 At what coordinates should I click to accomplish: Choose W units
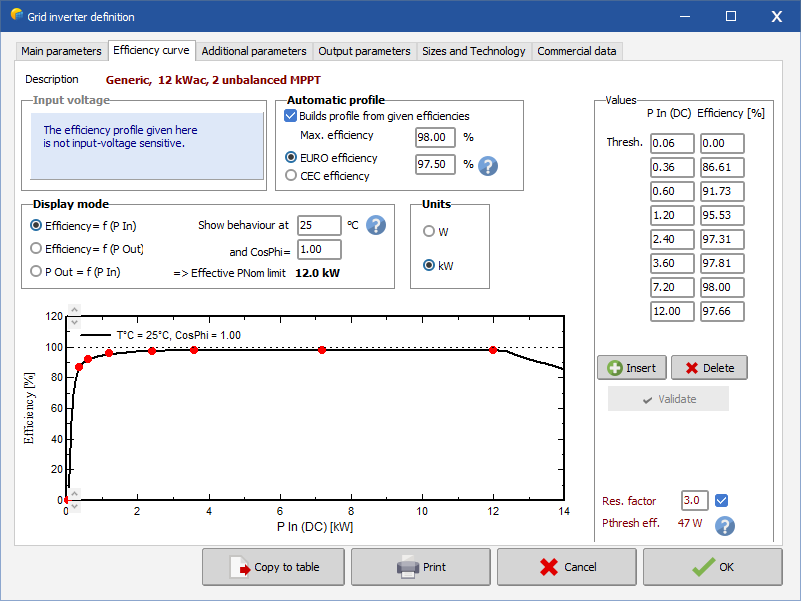[429, 232]
